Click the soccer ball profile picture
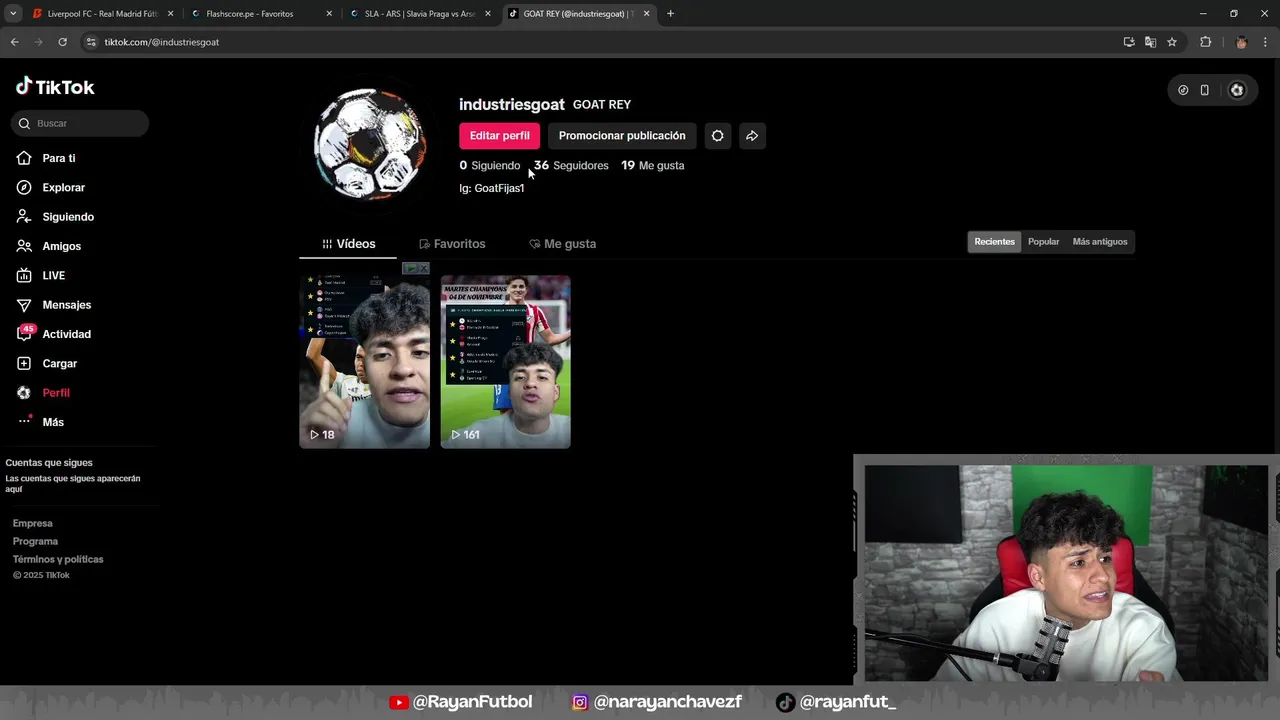This screenshot has width=1280, height=720. tap(369, 144)
